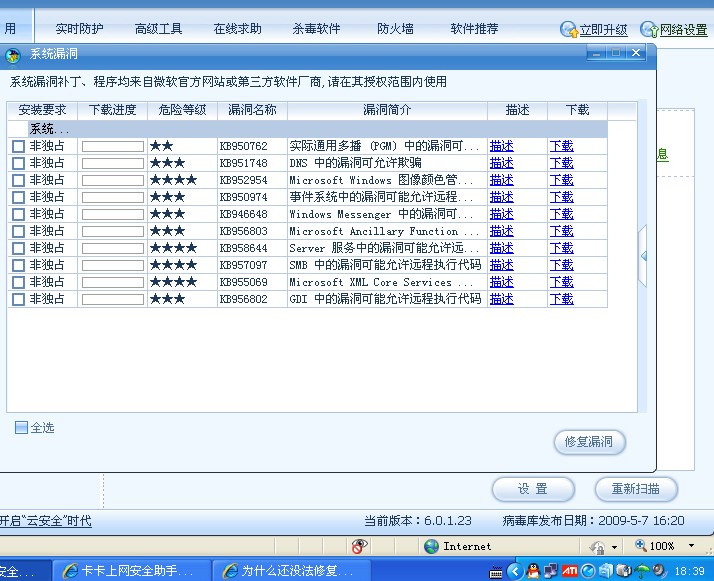Open the 实时防护 tab
714x581 pixels.
click(x=80, y=29)
